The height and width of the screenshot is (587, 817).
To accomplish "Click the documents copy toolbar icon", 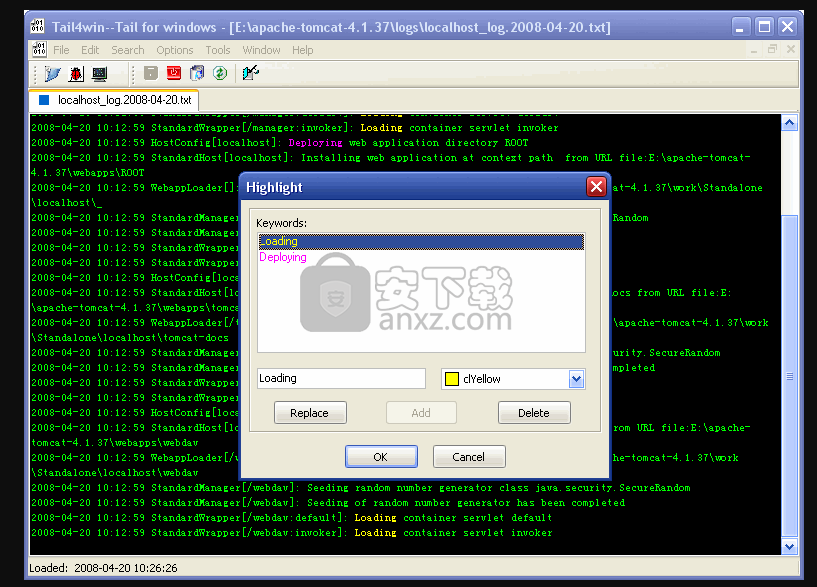I will tap(197, 73).
